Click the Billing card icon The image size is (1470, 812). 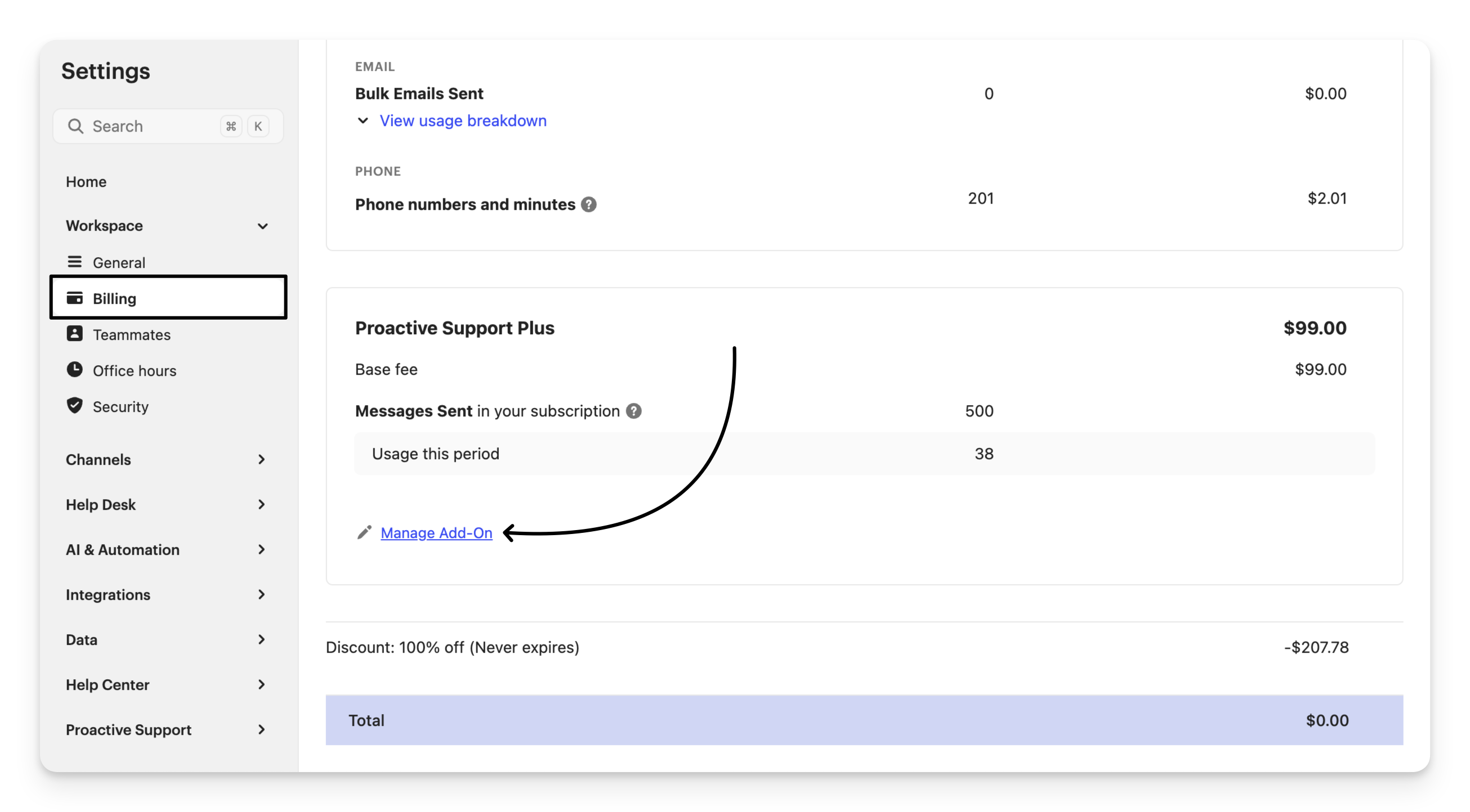pyautogui.click(x=74, y=298)
